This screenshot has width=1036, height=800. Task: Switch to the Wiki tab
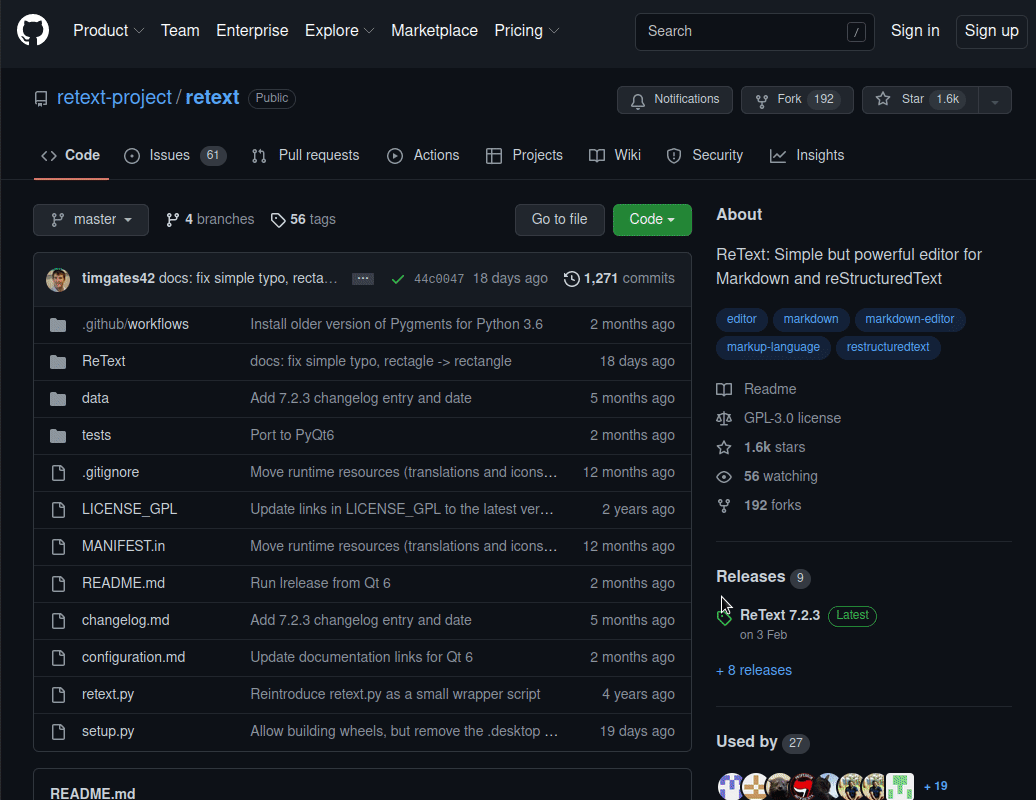tap(614, 155)
